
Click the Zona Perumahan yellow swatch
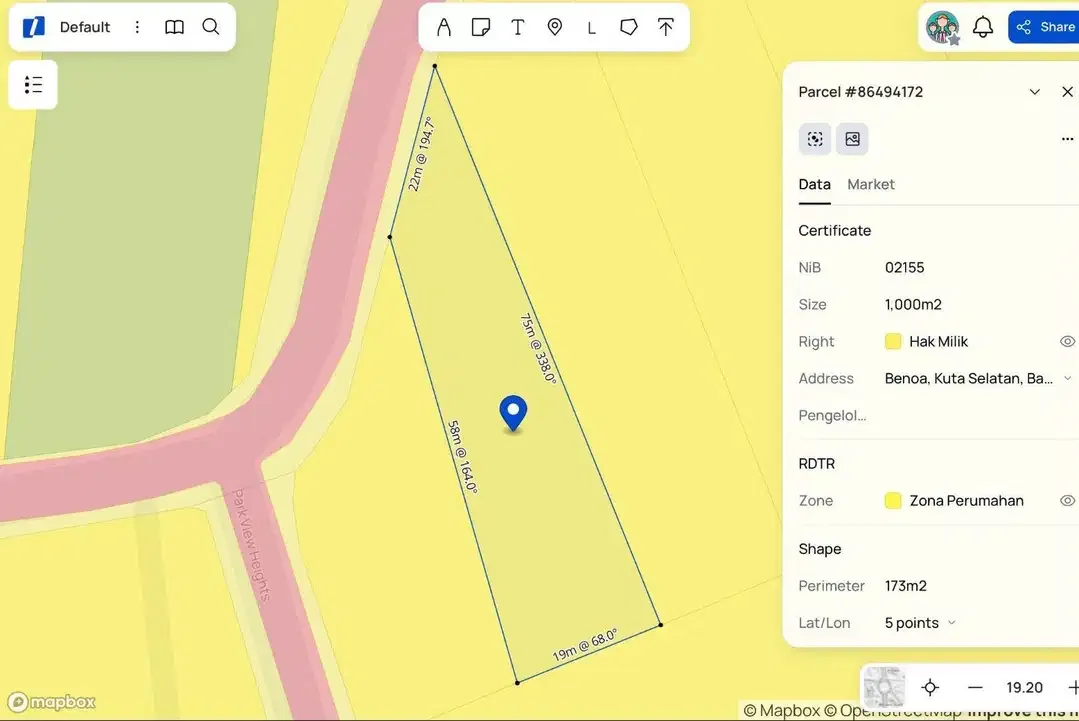pos(893,500)
